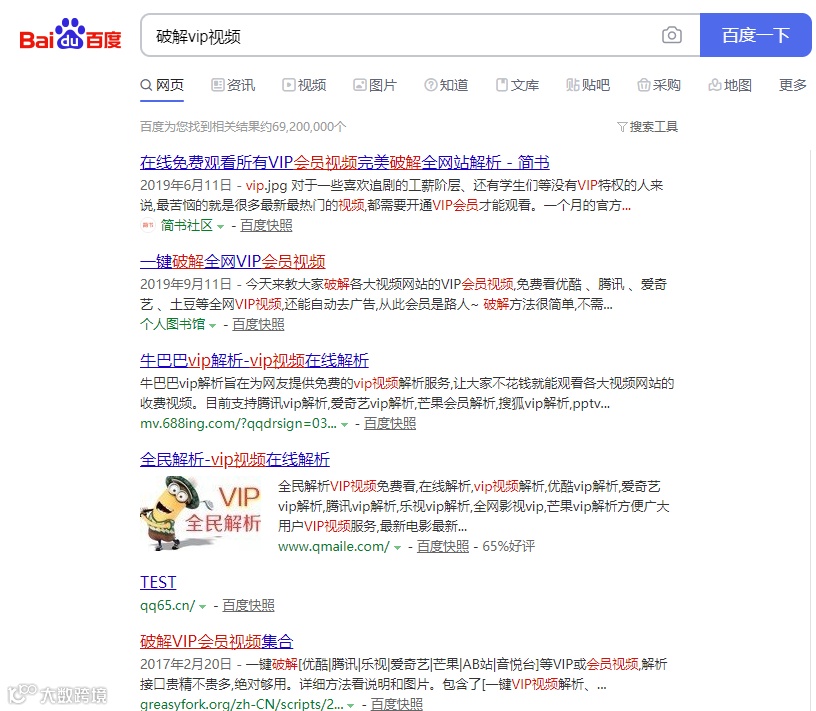The image size is (816, 711).
Task: Select the 网页 tab
Action: coord(162,85)
